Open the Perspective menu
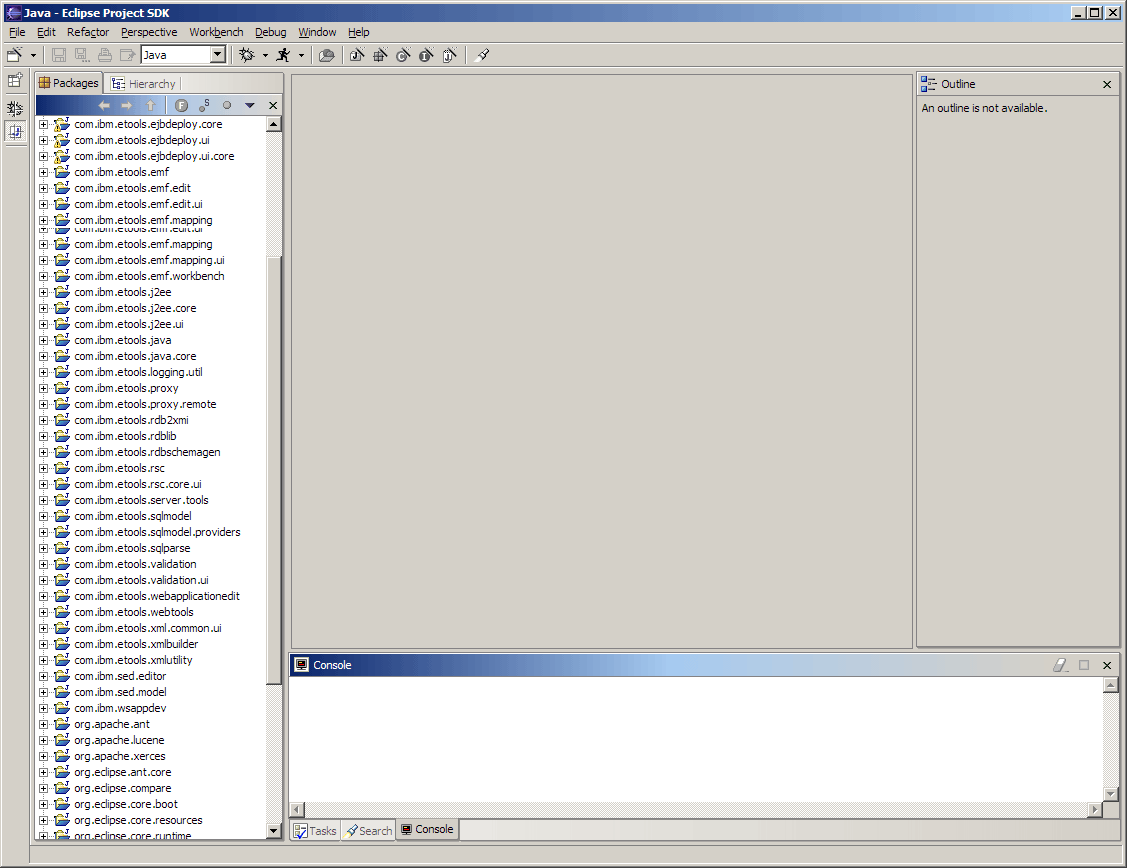Image resolution: width=1127 pixels, height=868 pixels. pyautogui.click(x=149, y=32)
